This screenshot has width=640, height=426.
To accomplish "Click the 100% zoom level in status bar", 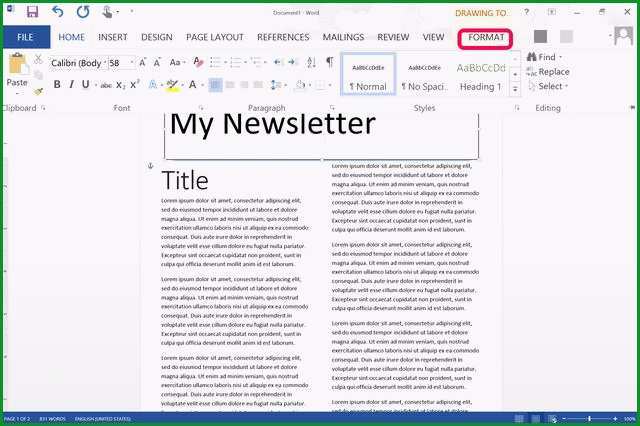I will point(630,419).
